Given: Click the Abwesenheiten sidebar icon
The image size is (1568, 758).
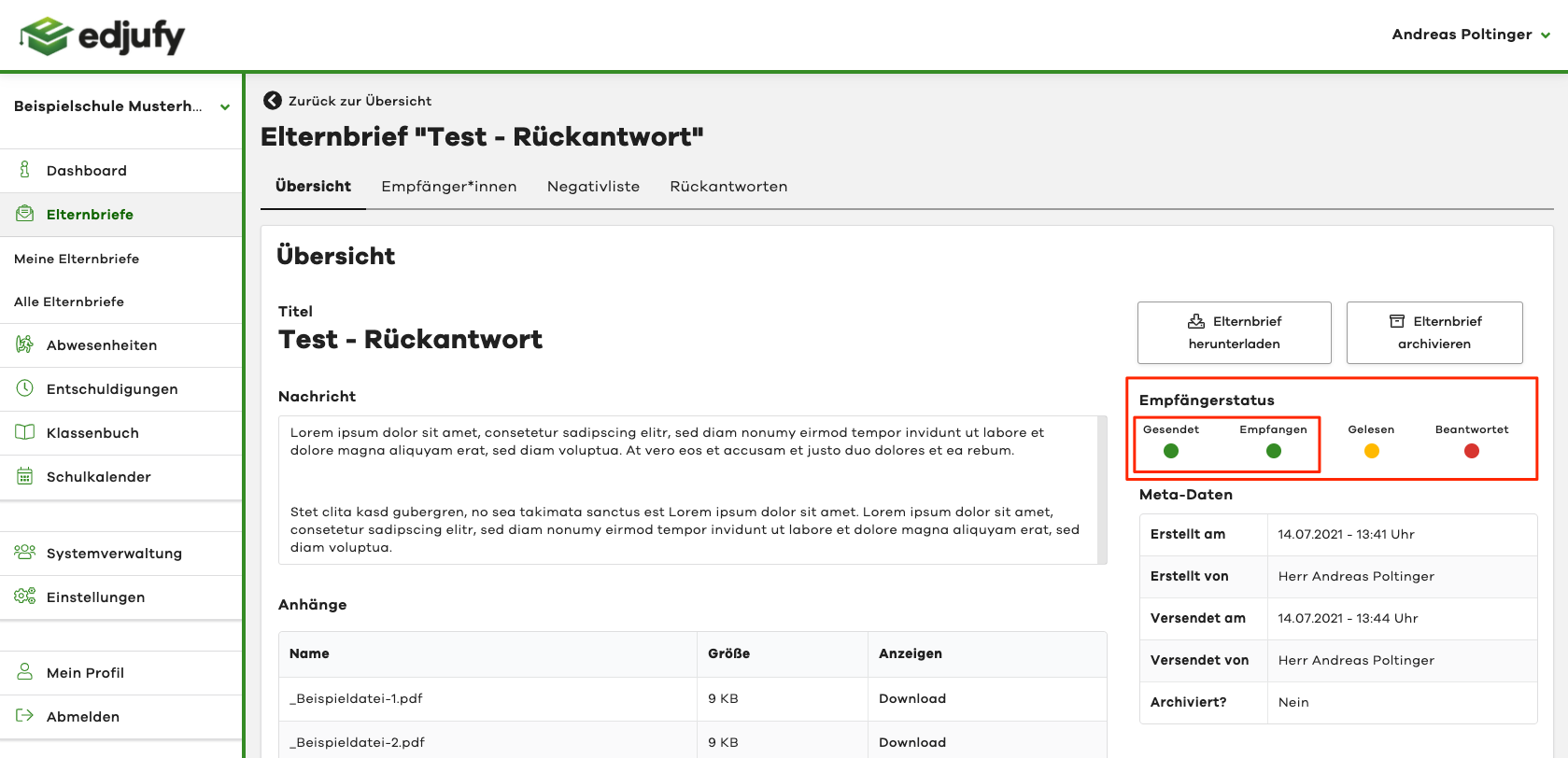Looking at the screenshot, I should 25,344.
